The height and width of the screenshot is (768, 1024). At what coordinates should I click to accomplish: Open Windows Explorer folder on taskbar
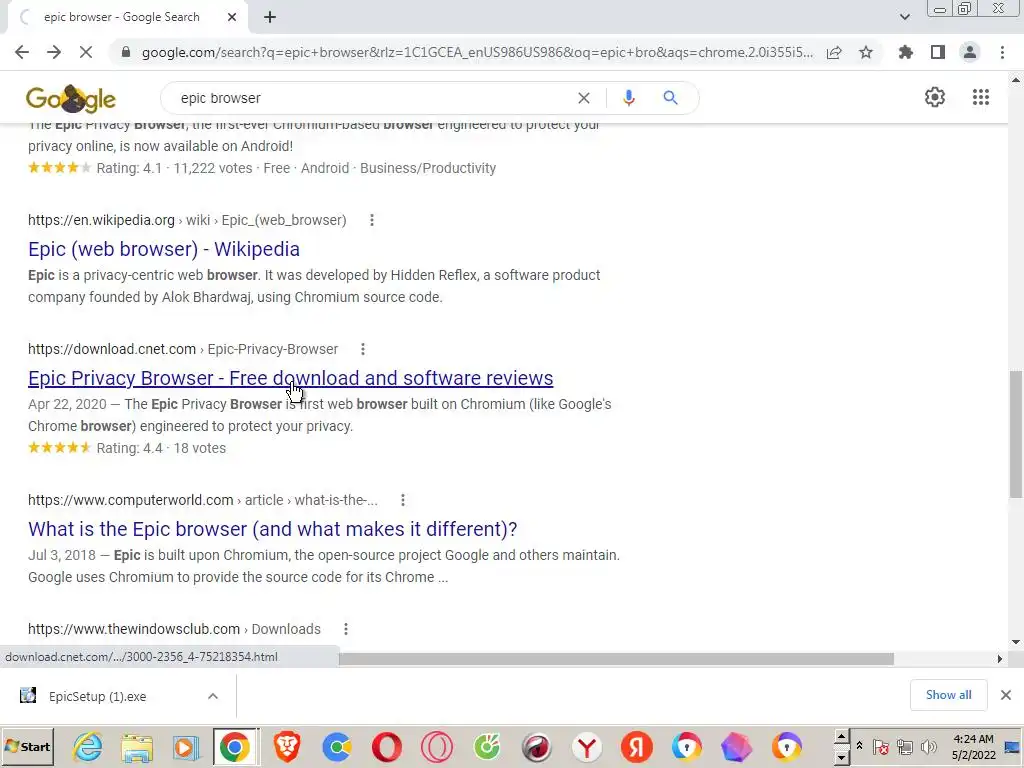[137, 747]
